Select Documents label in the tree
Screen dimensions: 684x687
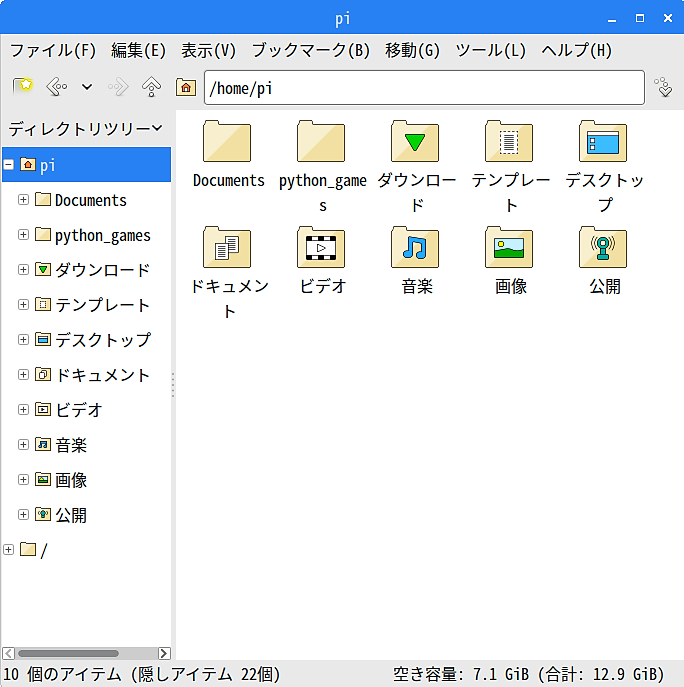[91, 200]
